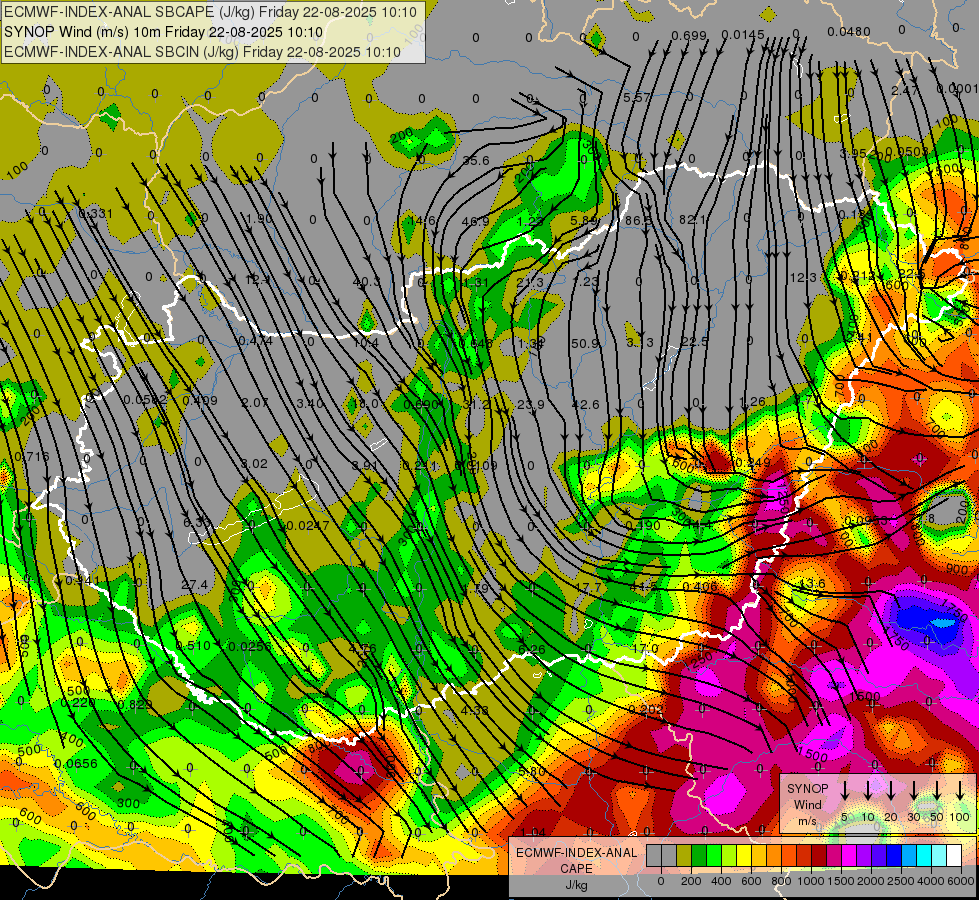Viewport: 979px width, 900px height.
Task: Click the map value 50.9
Action: click(585, 344)
